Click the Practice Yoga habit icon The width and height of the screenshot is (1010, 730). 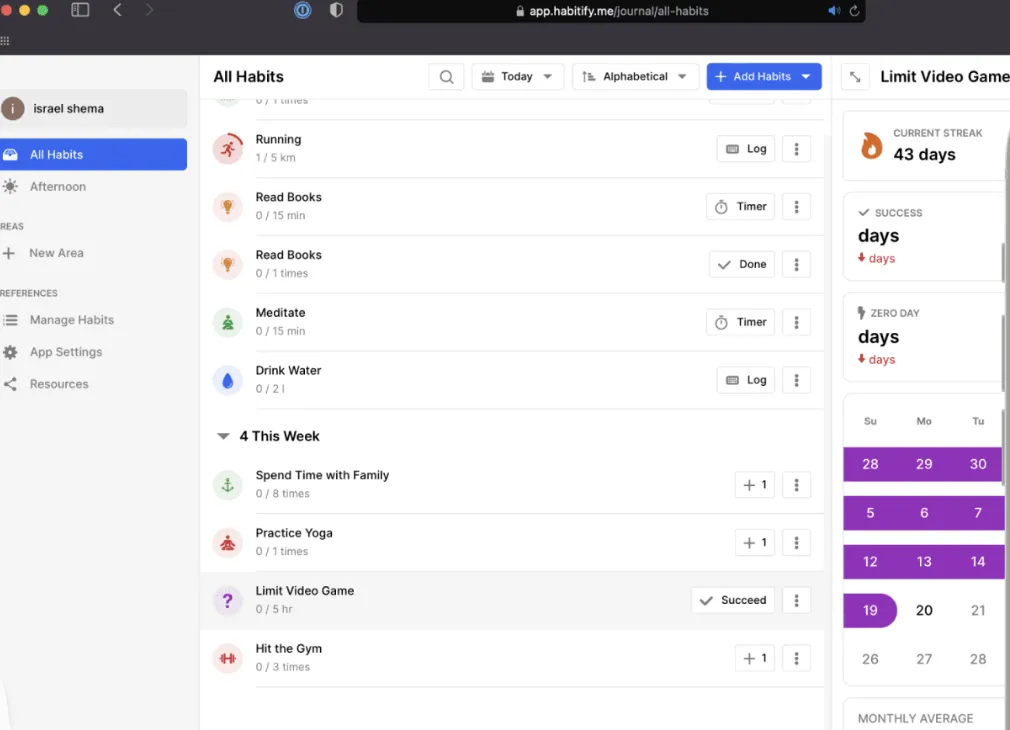[228, 543]
